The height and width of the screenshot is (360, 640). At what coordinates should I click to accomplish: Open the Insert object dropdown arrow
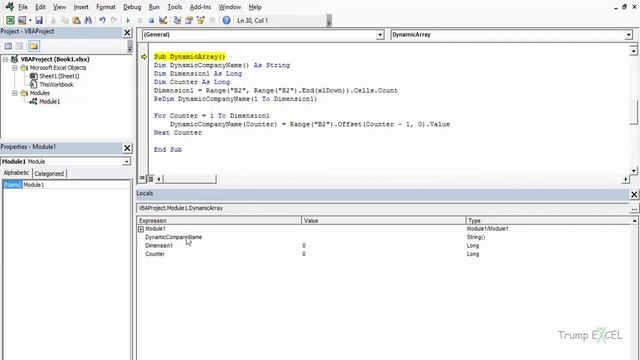point(30,20)
